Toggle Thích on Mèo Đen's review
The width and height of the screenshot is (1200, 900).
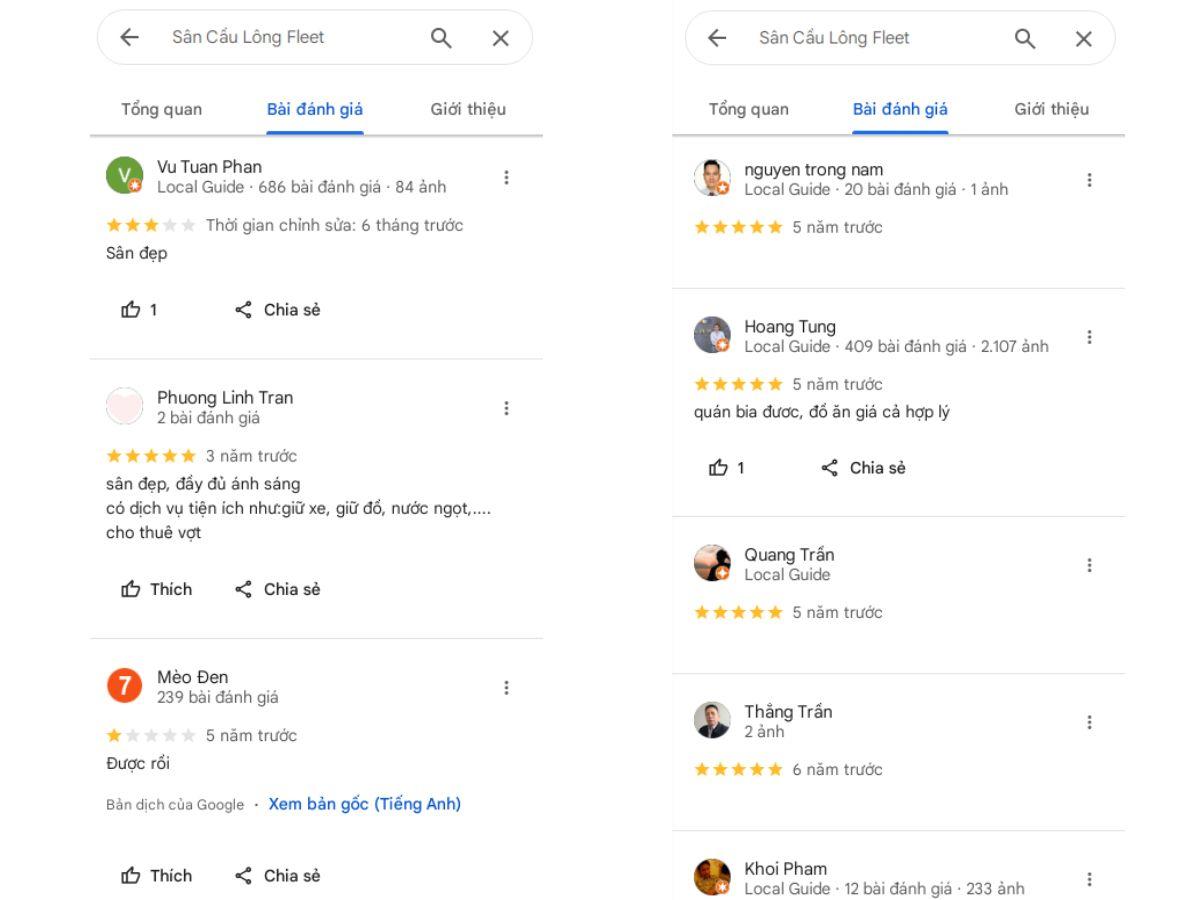156,876
